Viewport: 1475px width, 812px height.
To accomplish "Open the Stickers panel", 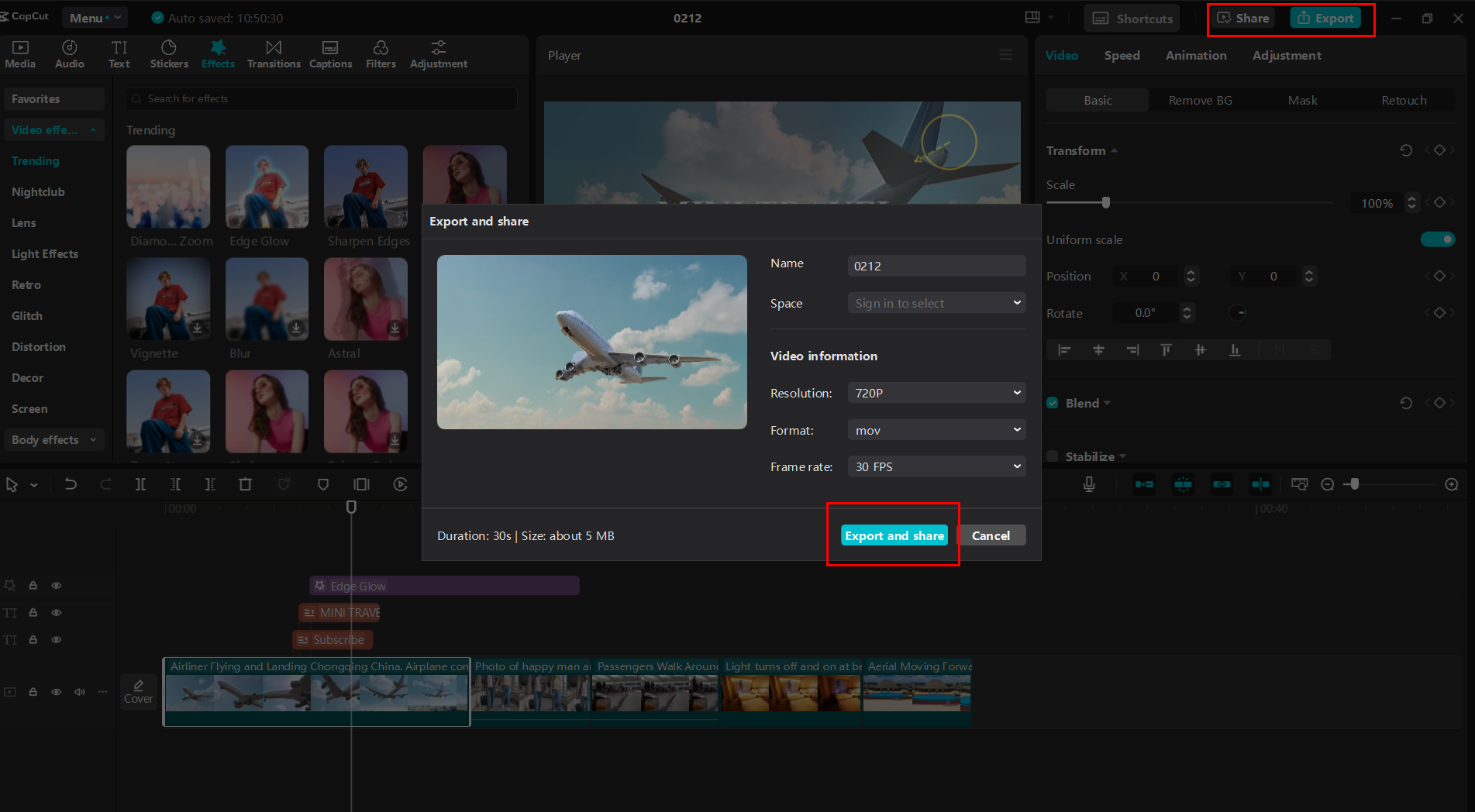I will 169,53.
